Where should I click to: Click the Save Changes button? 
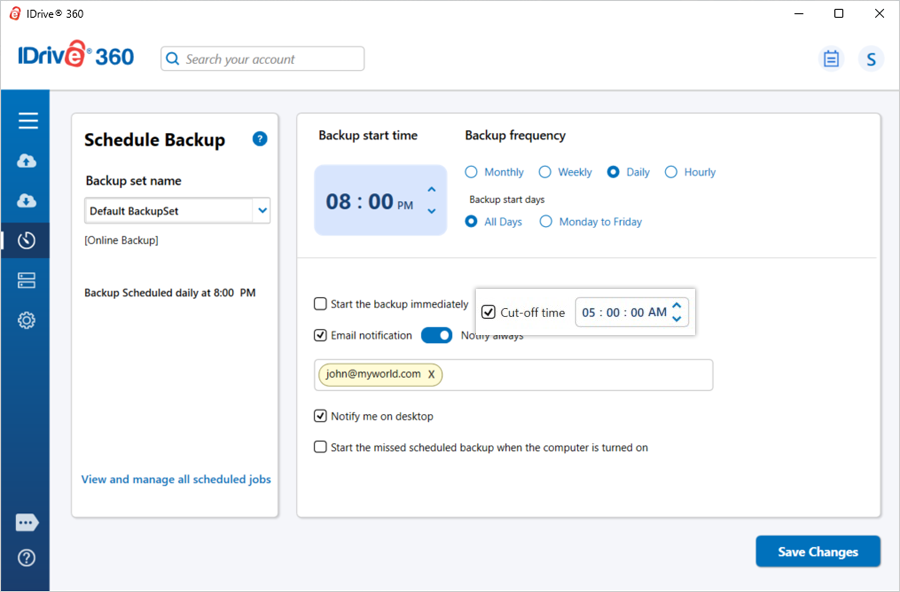click(818, 552)
